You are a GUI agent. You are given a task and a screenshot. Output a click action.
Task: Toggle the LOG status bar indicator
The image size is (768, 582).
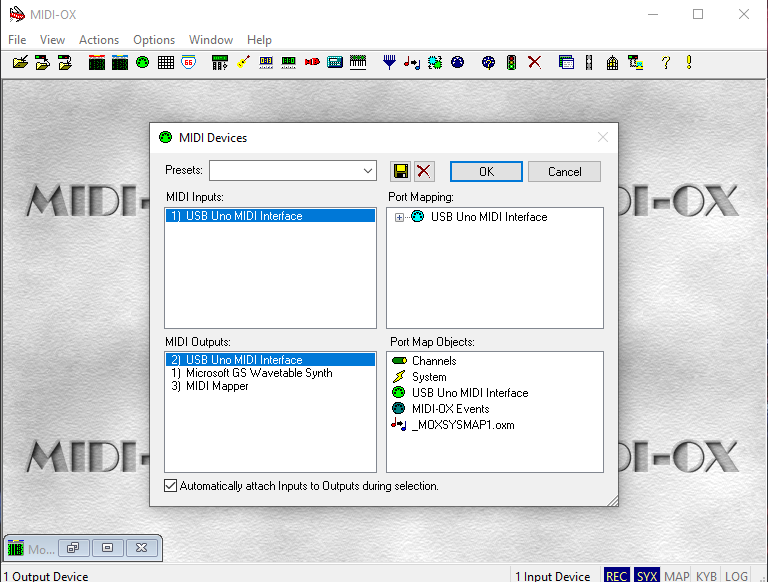736,576
